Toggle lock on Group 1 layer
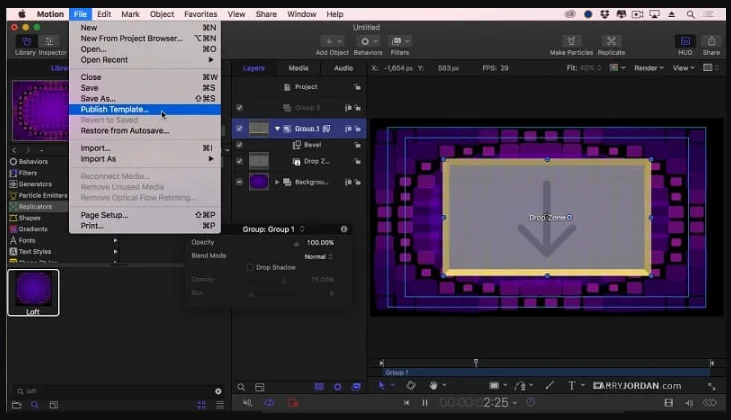Screen dimensions: 731x420 (x=358, y=128)
